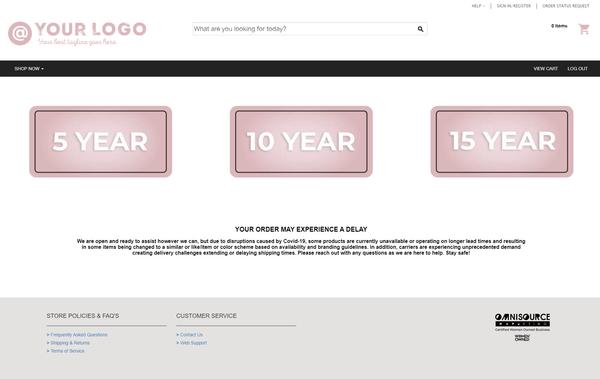Open the Contact Us link
This screenshot has width=600, height=379.
191,335
